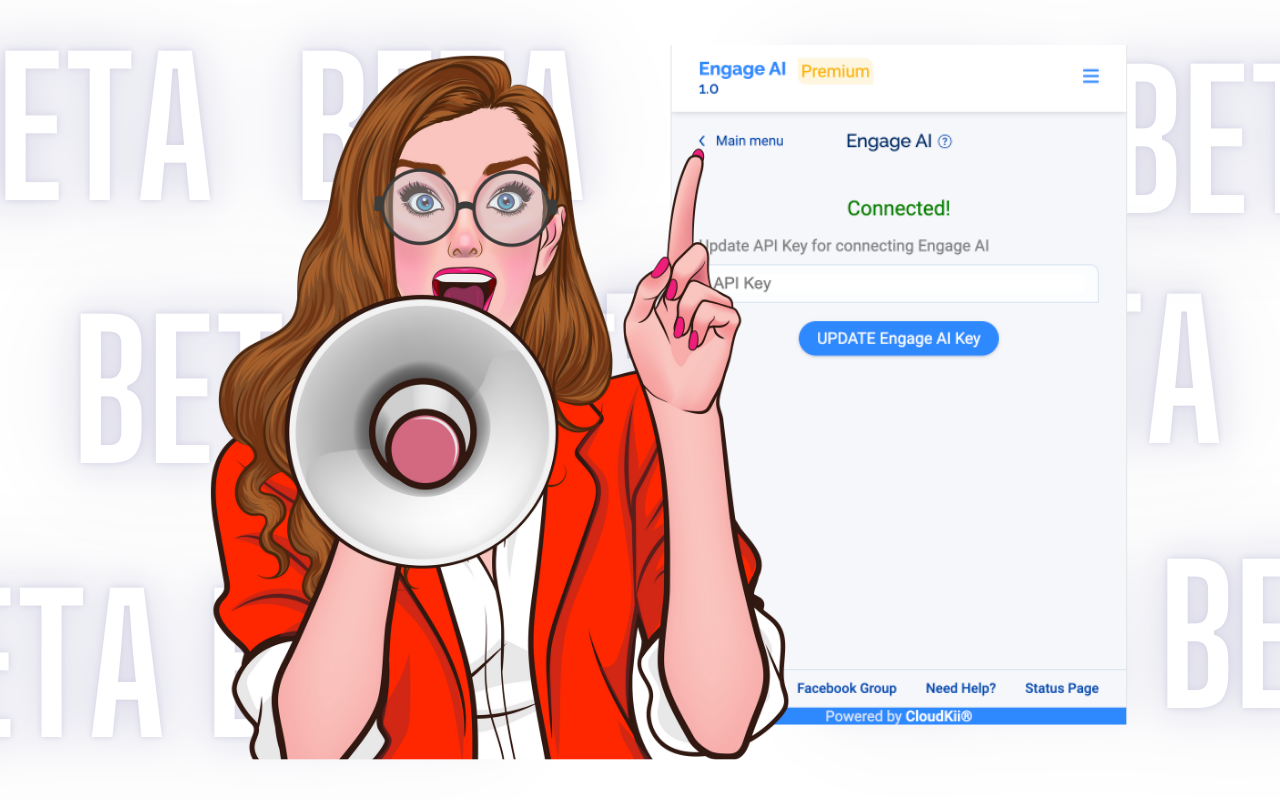Go back using Main menu

pyautogui.click(x=748, y=141)
